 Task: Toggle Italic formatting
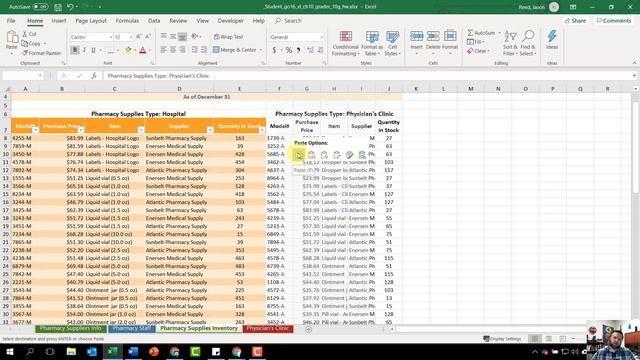84,50
